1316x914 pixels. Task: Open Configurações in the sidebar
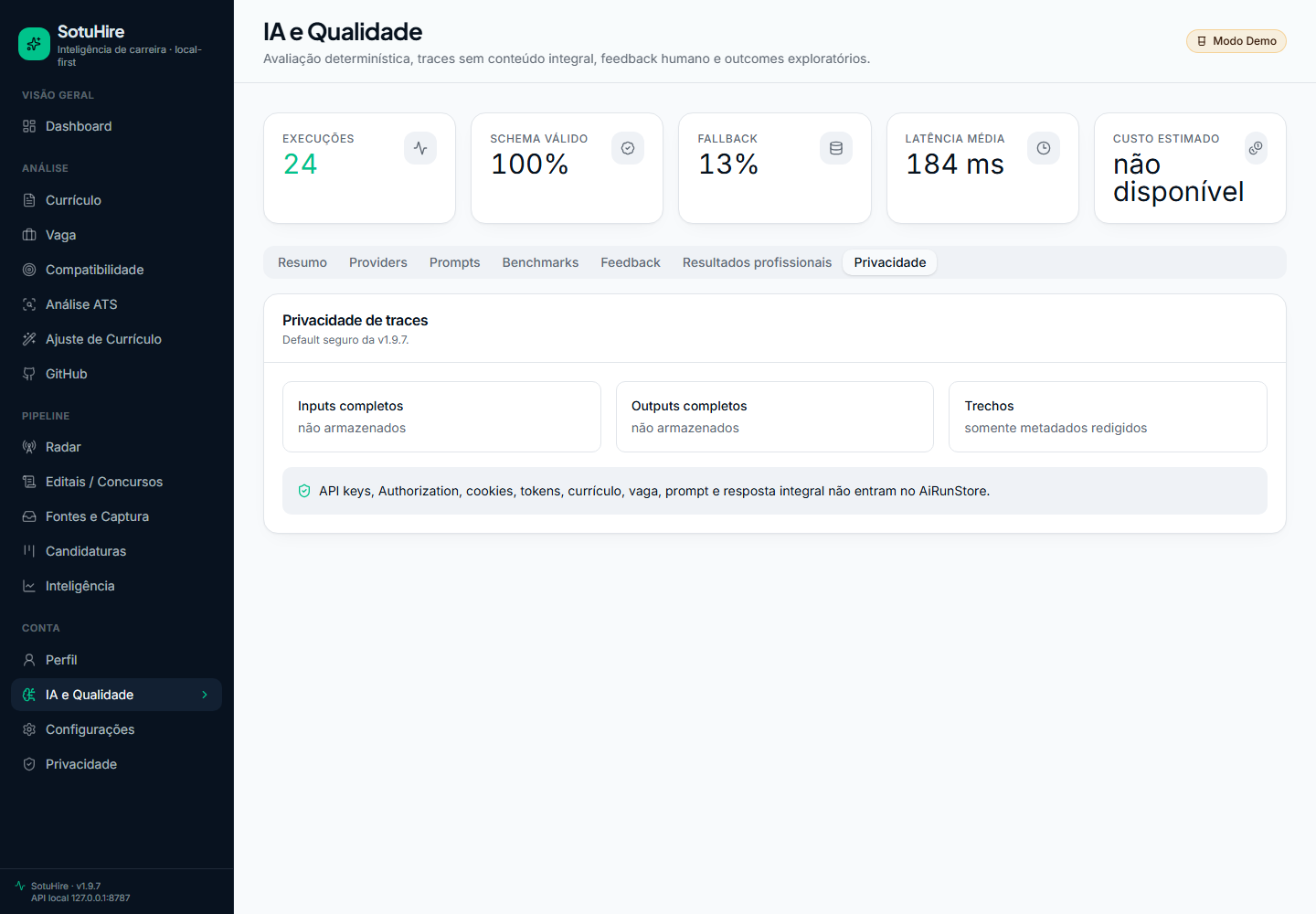116,729
